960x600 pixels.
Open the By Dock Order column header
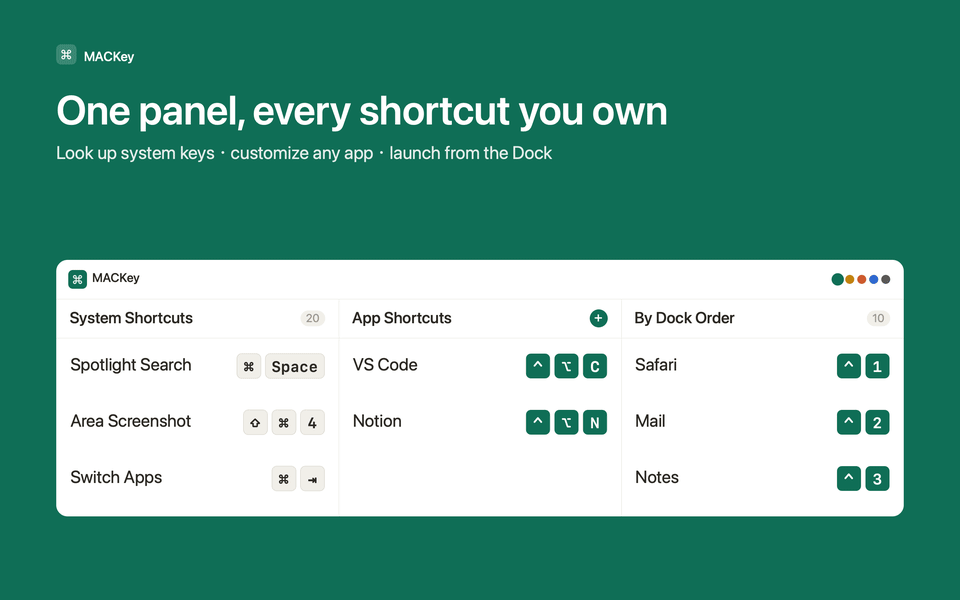[x=684, y=318]
